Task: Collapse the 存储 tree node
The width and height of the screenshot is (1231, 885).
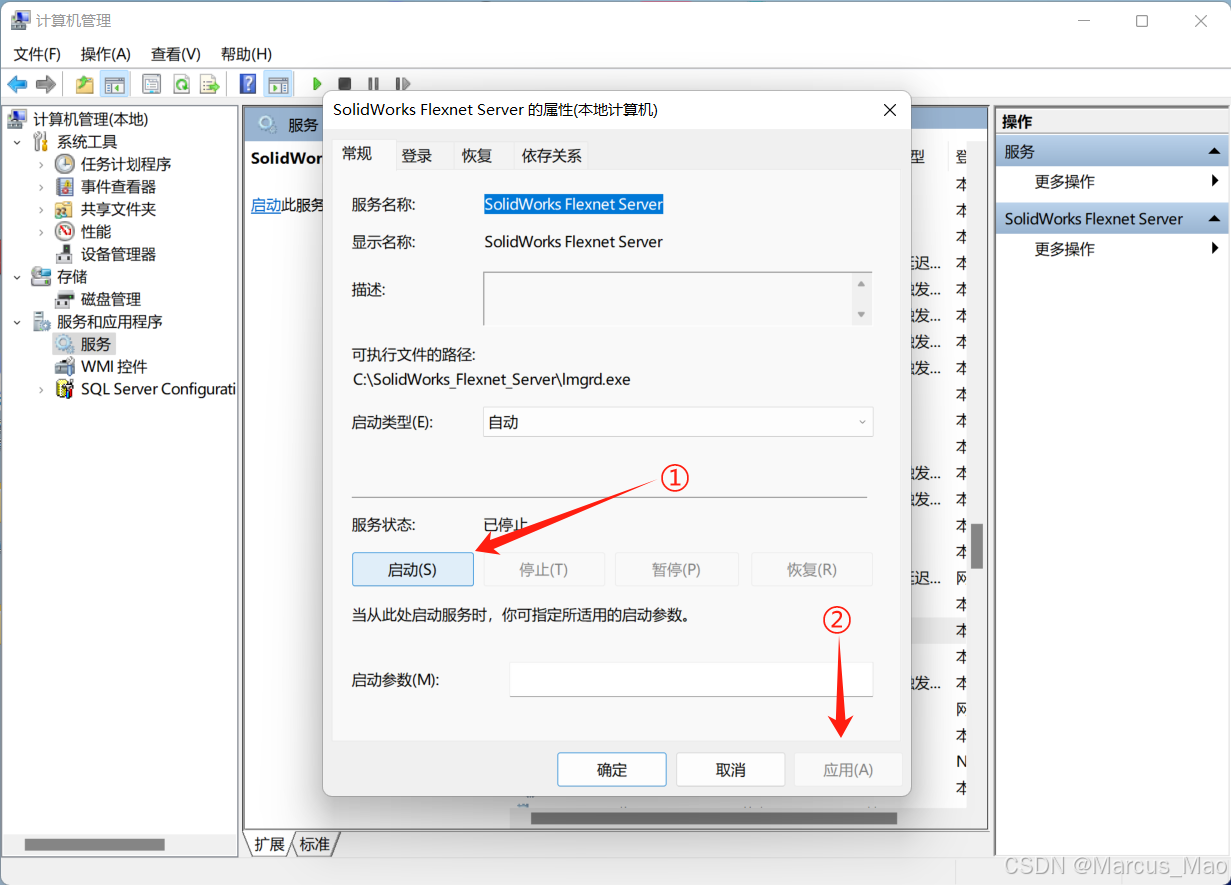Action: (x=18, y=277)
